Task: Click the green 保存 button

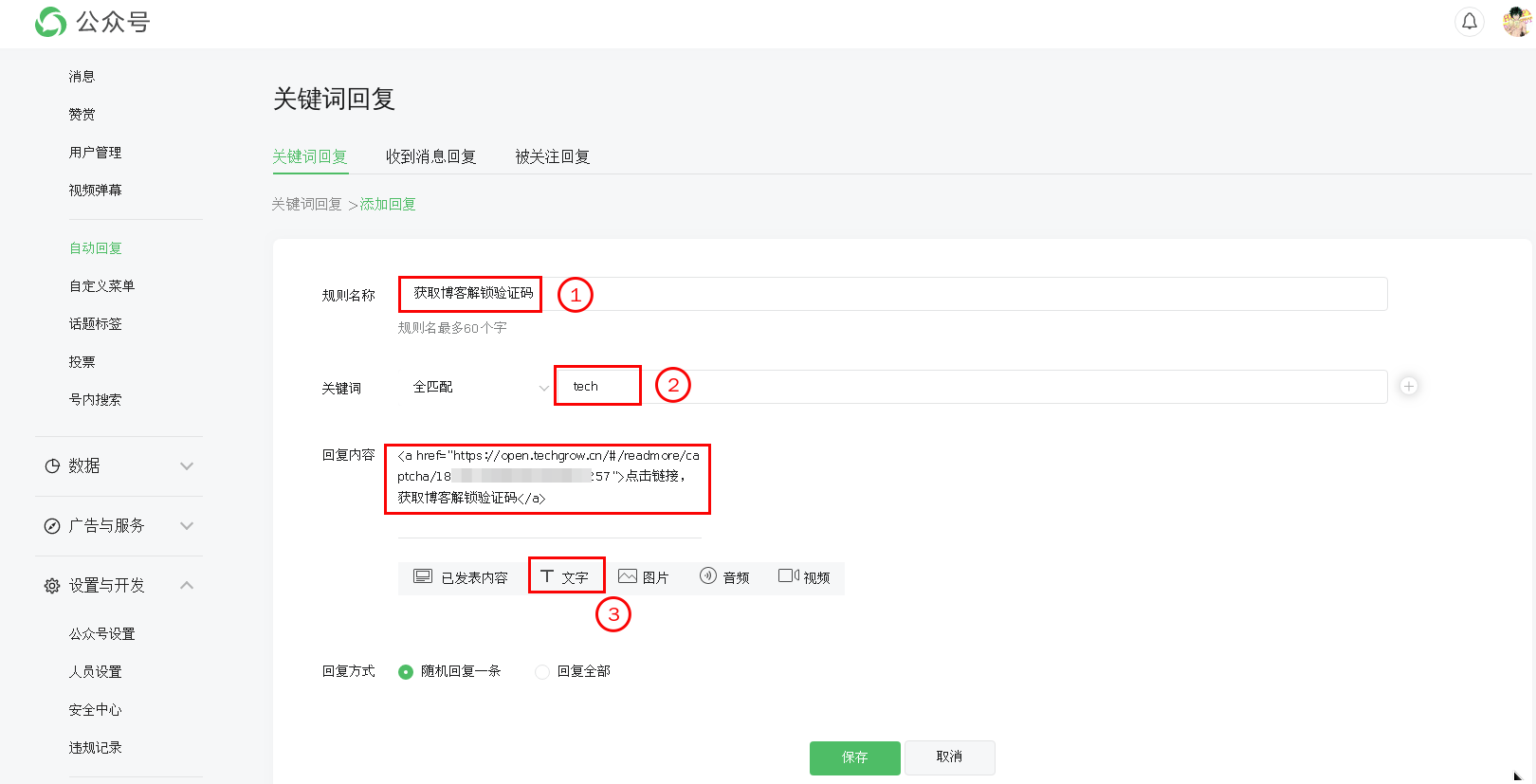Action: (854, 757)
